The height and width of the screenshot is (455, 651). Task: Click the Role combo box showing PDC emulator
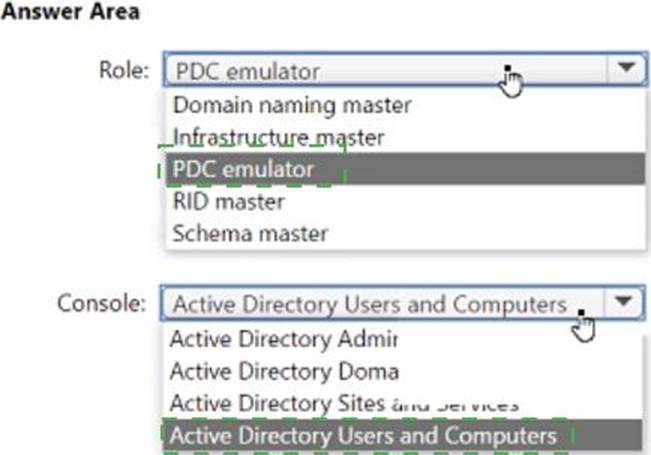pos(330,70)
